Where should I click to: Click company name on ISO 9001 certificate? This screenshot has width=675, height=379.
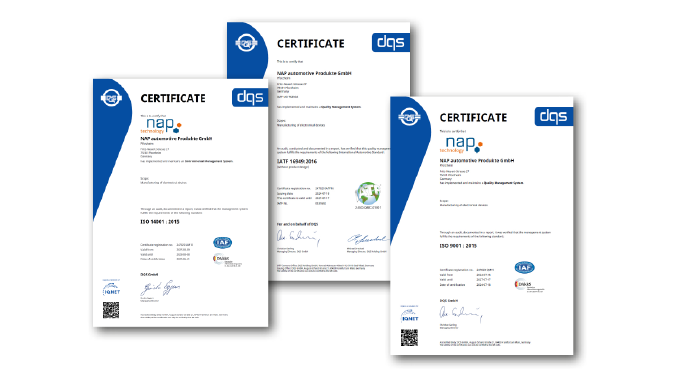477,161
